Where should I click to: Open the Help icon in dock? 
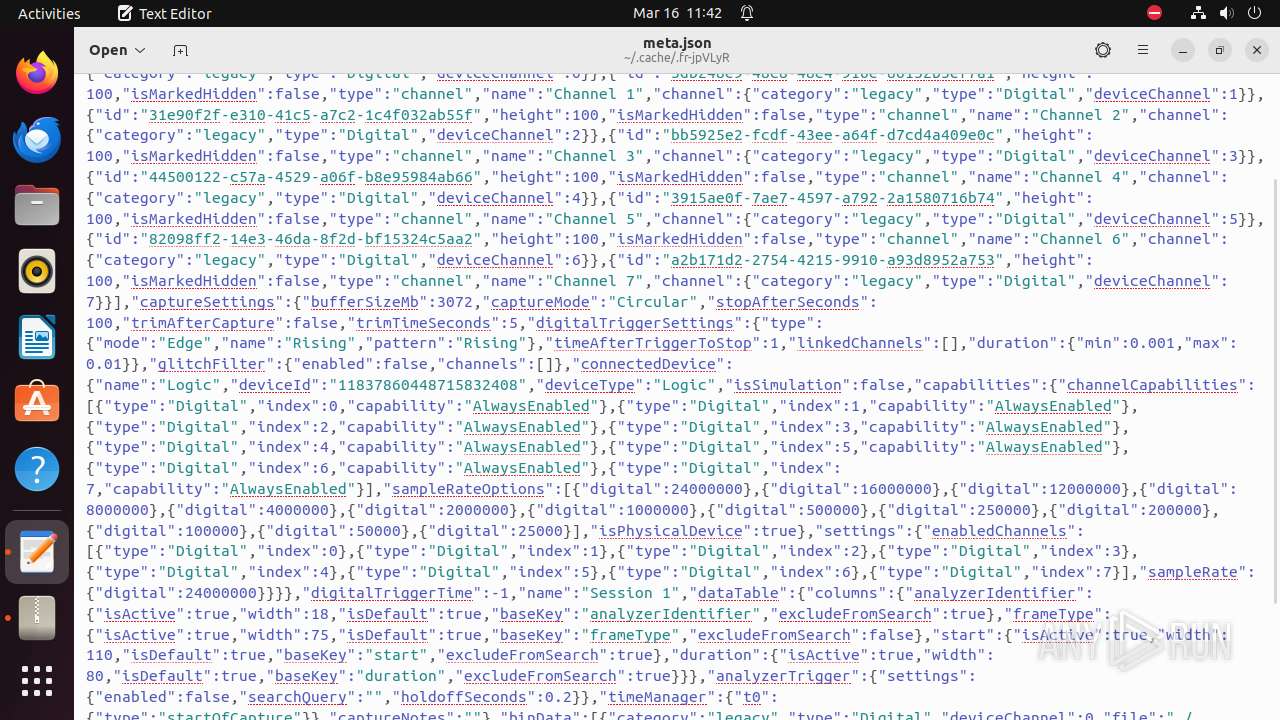click(37, 469)
